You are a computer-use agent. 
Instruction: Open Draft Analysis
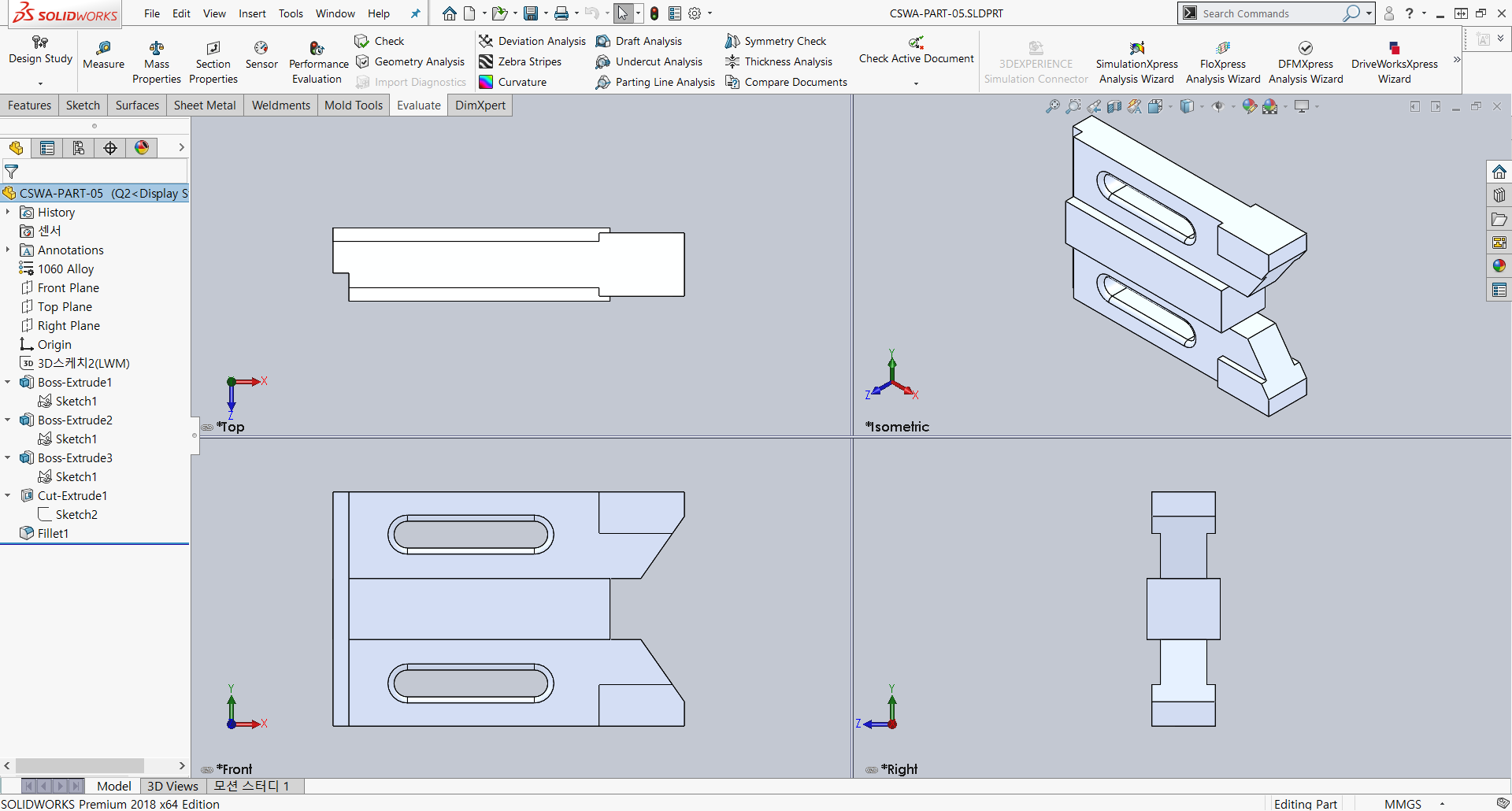(x=639, y=41)
